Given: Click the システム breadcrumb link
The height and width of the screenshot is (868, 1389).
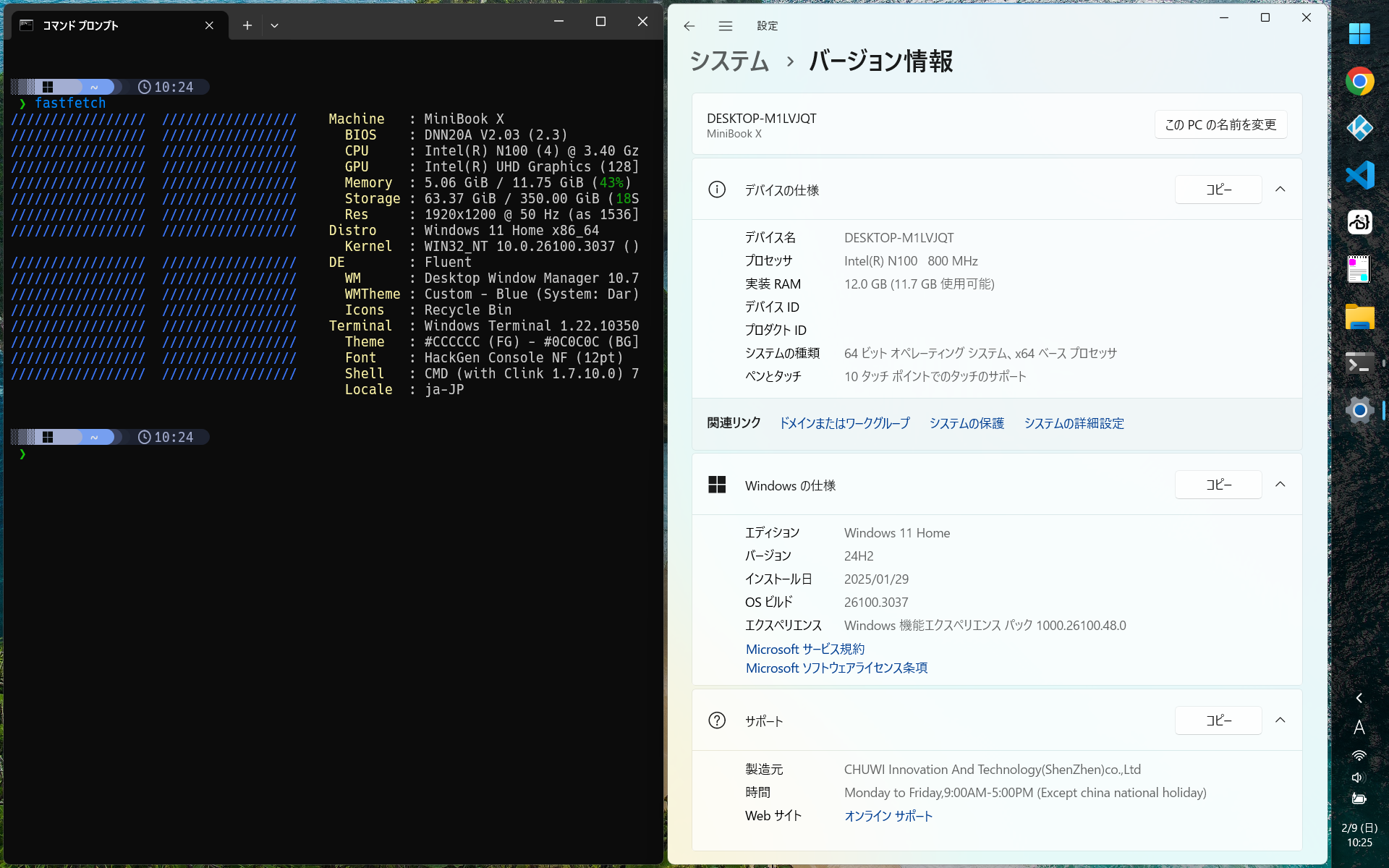Looking at the screenshot, I should (x=729, y=61).
